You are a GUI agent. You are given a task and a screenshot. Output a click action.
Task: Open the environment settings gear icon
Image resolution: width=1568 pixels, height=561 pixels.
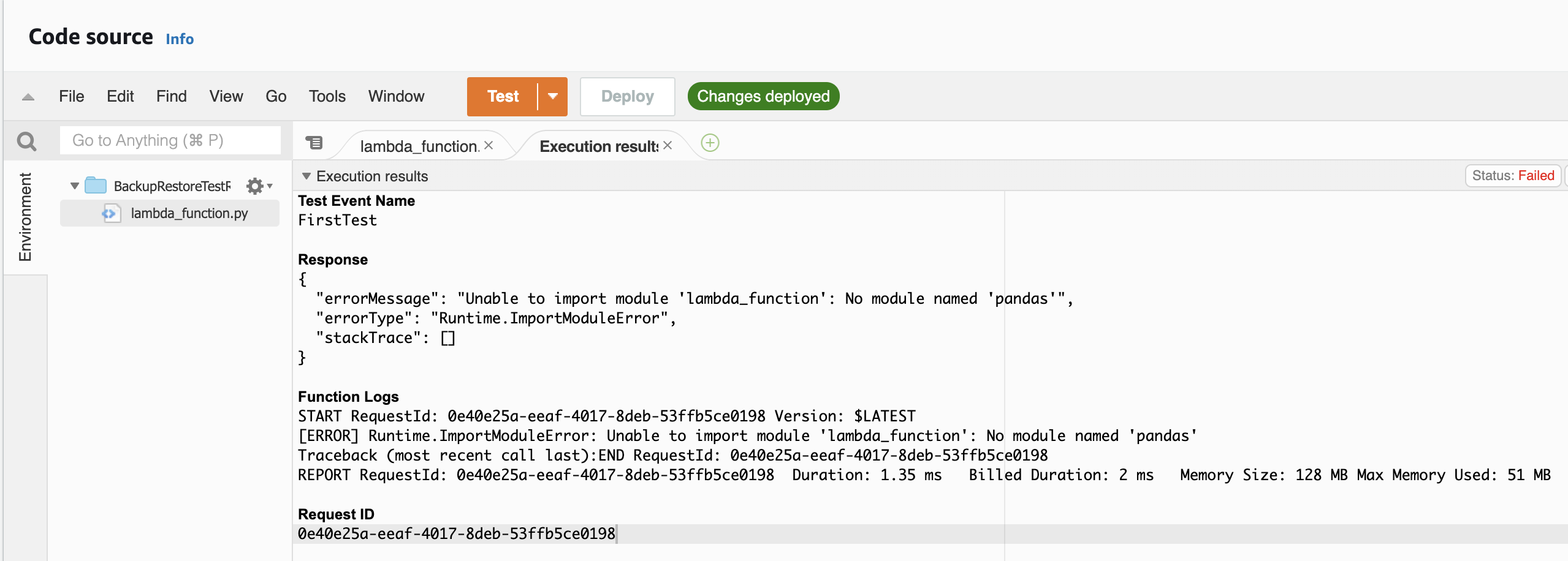point(256,186)
